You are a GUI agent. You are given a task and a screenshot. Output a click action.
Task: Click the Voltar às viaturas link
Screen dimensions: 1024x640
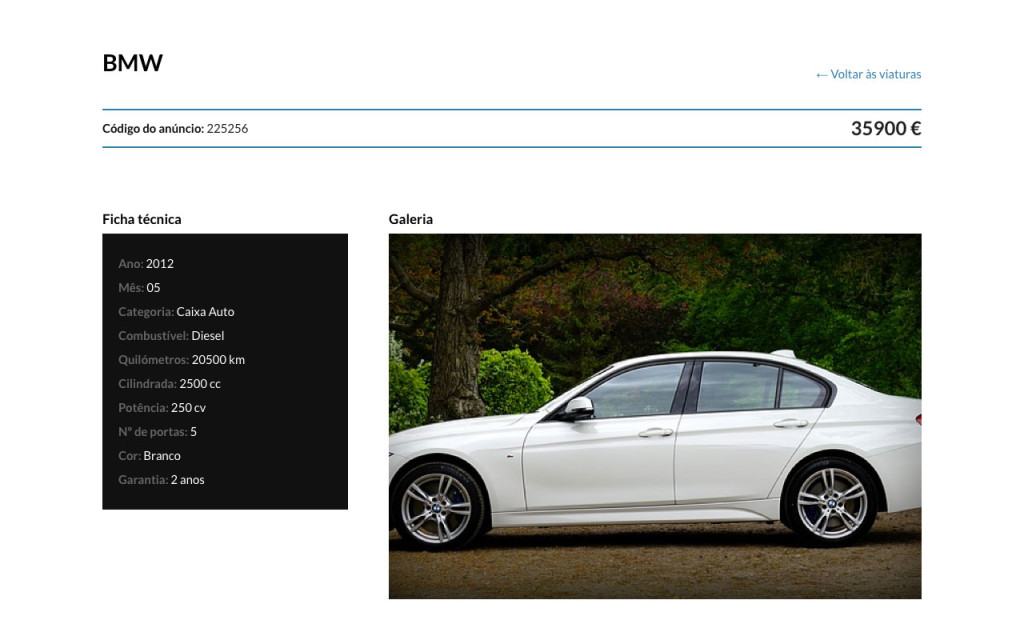[x=875, y=74]
